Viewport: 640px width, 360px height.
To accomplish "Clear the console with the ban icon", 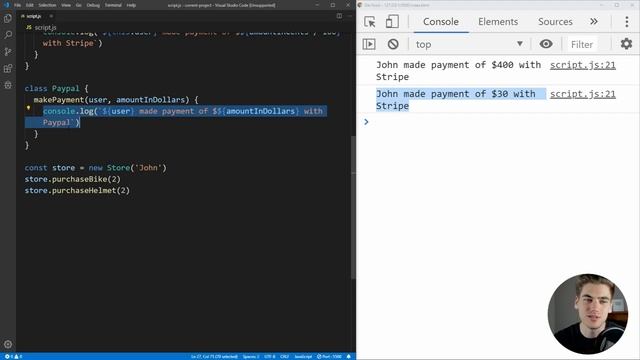I will [x=393, y=44].
